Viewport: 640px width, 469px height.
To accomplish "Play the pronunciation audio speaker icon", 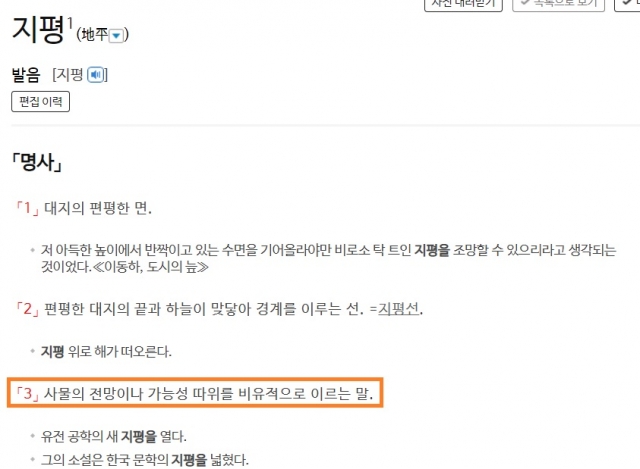I will coord(96,75).
